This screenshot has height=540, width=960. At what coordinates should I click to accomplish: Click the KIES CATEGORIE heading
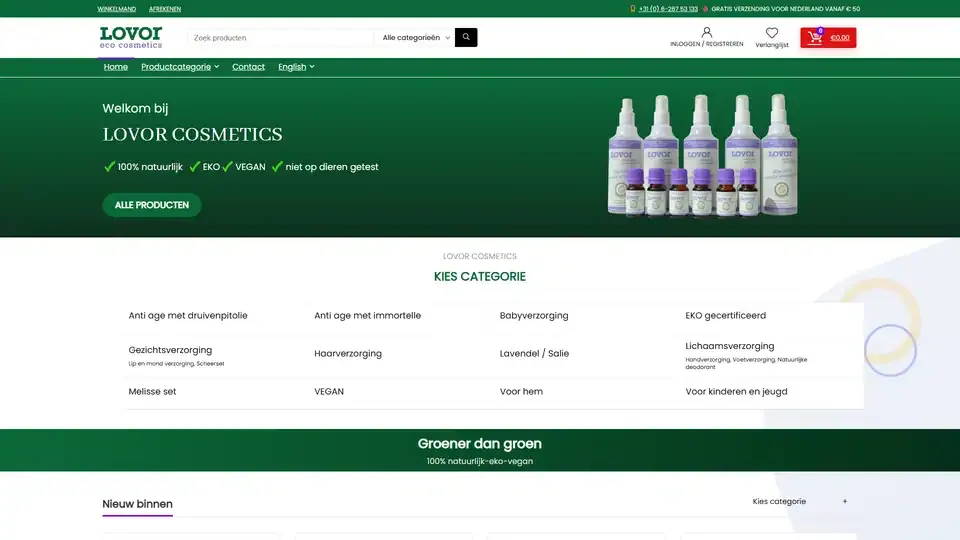[479, 276]
